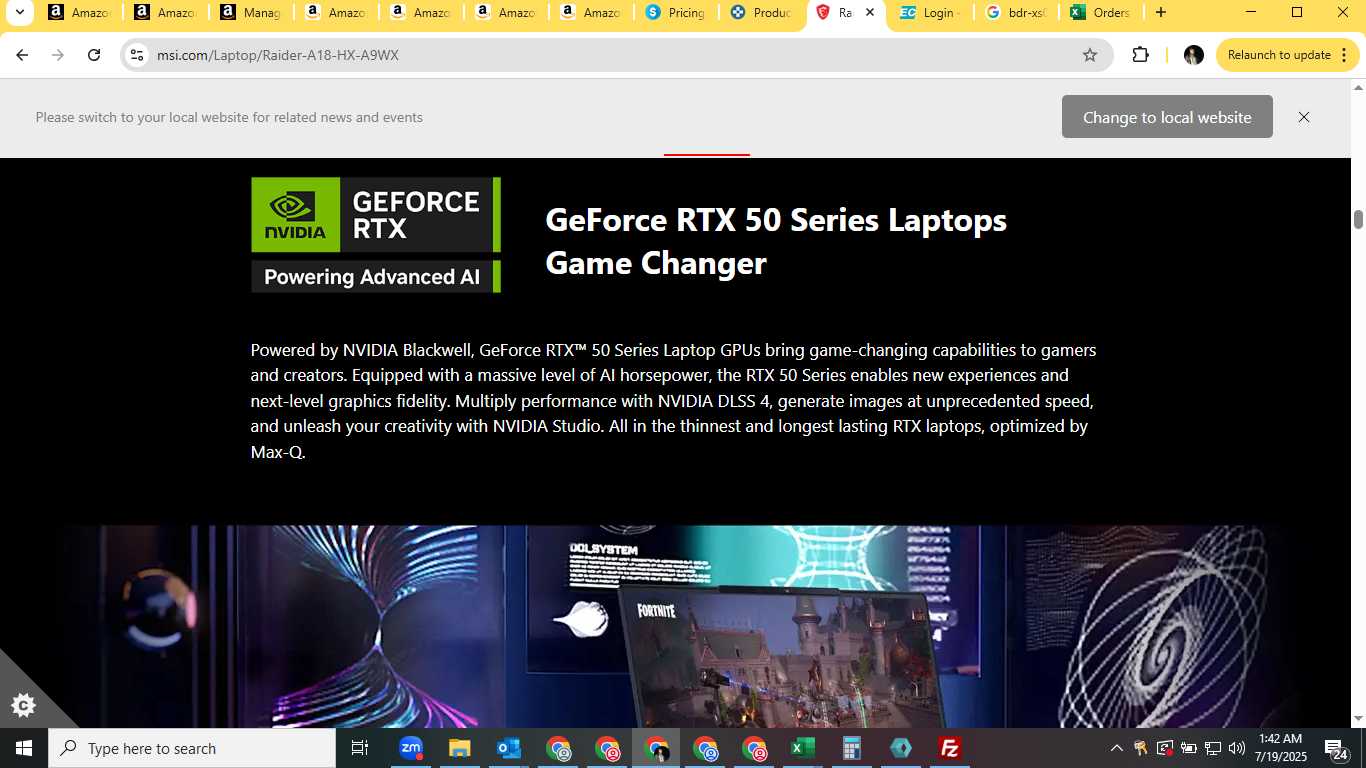Image resolution: width=1366 pixels, height=768 pixels.
Task: Open the tab search dropdown arrow
Action: [18, 13]
